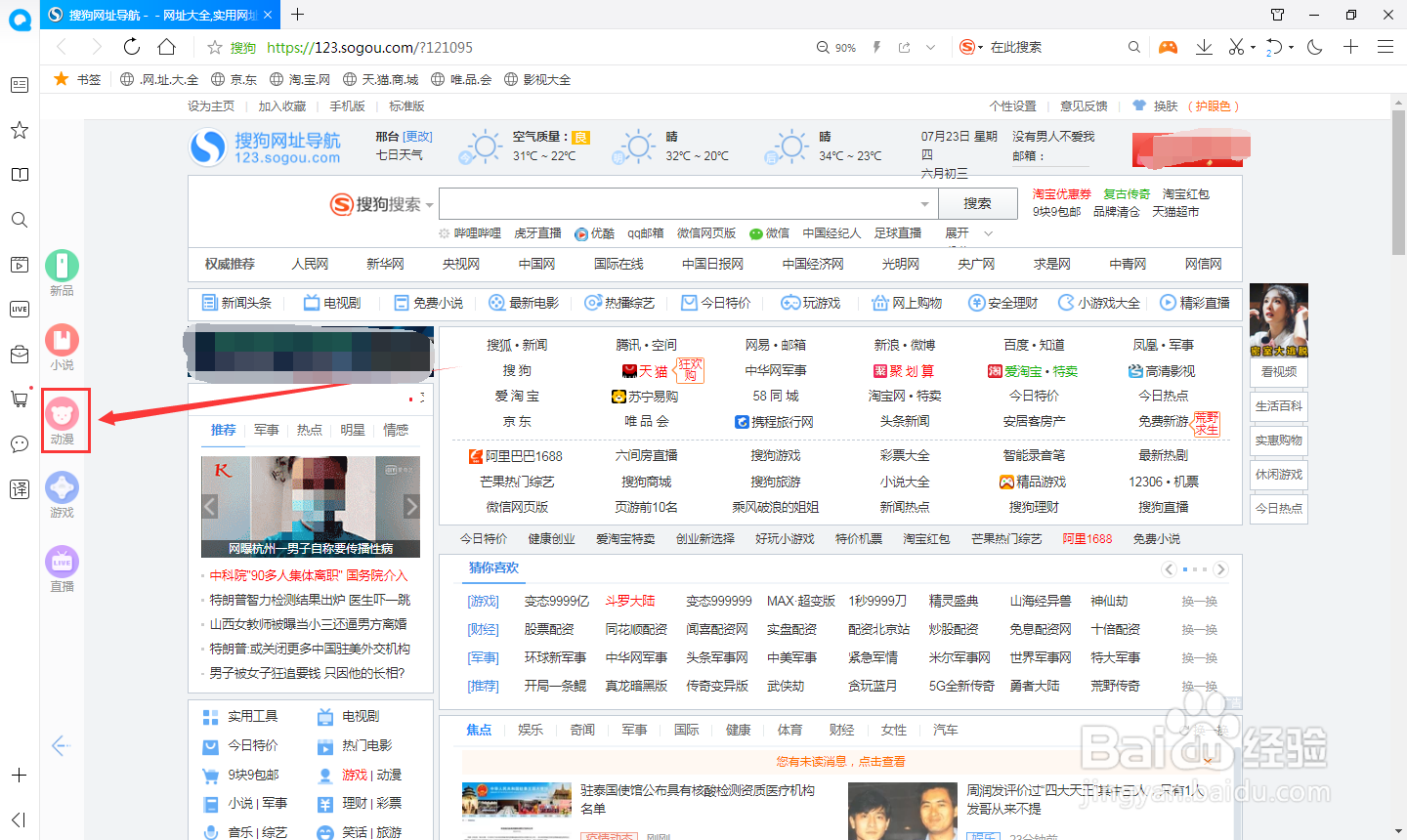Switch to the 军事 news tab

(x=265, y=429)
